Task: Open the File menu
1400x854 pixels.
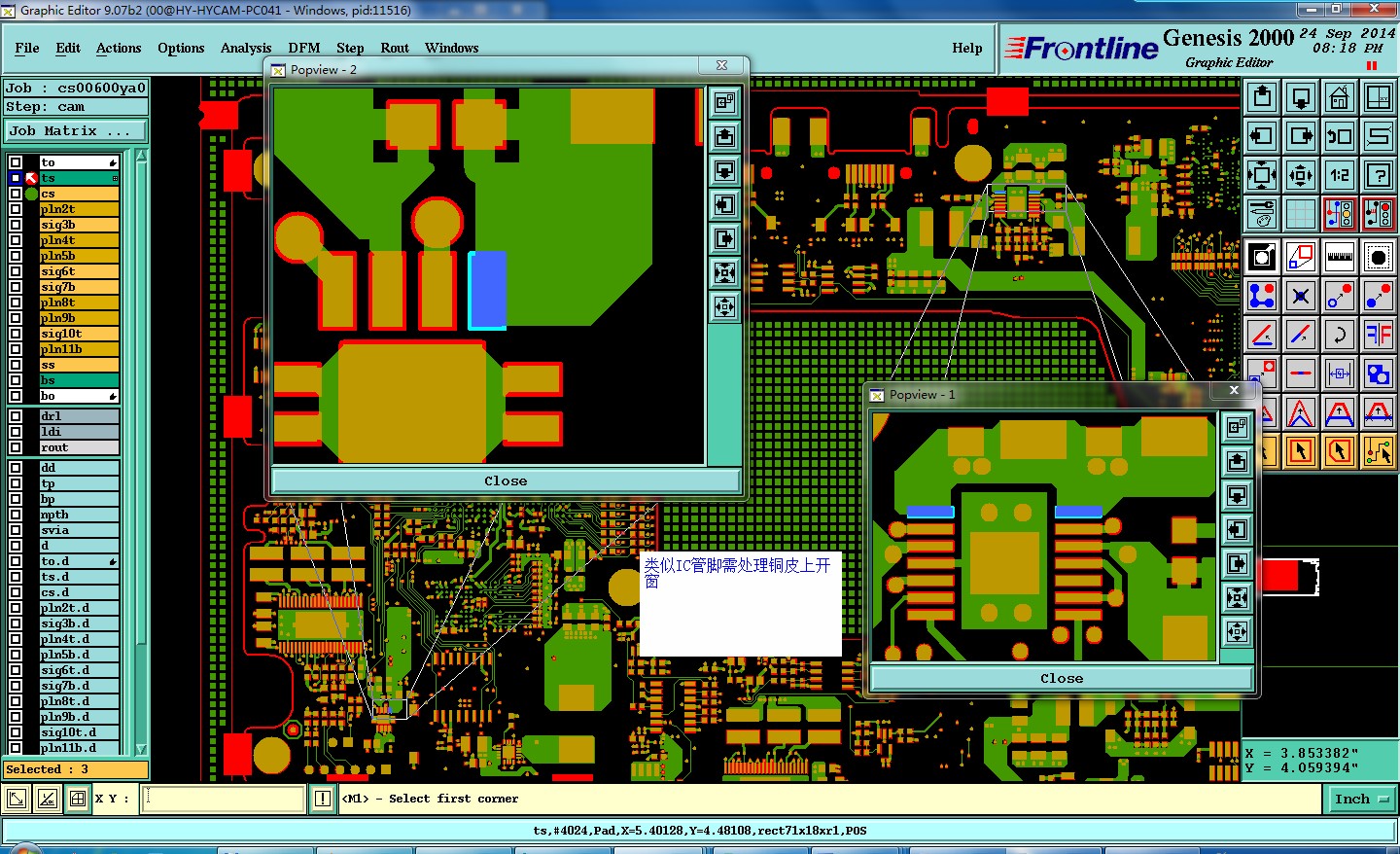Action: coord(27,48)
